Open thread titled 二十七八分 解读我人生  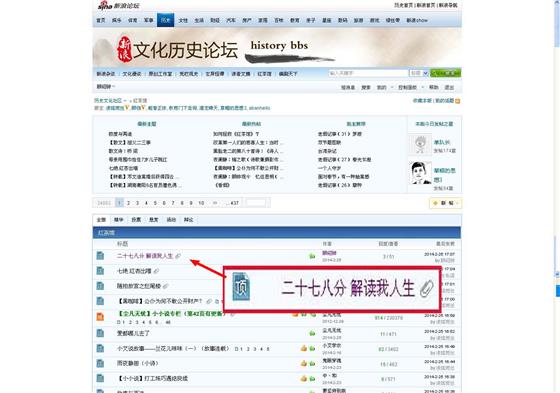pyautogui.click(x=145, y=256)
